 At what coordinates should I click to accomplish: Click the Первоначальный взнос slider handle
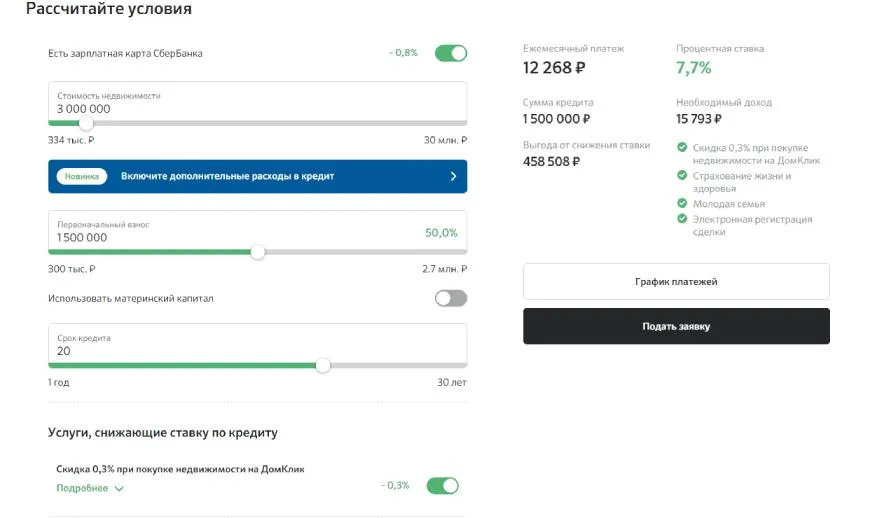pos(258,252)
